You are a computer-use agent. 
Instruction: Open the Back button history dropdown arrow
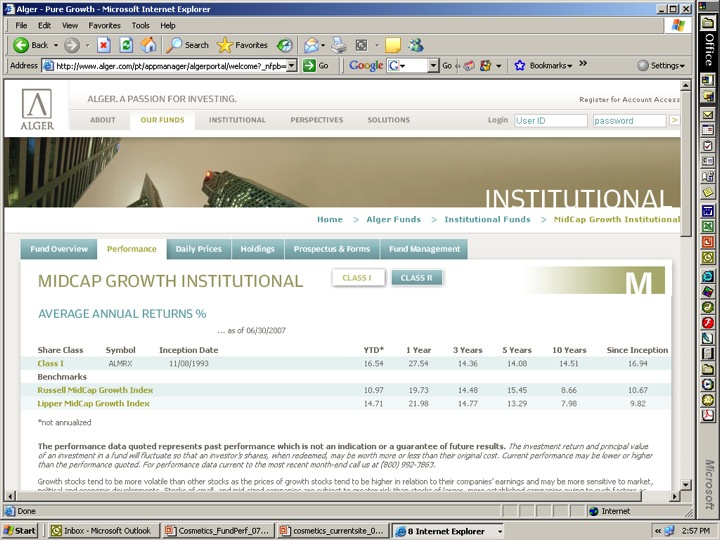tap(56, 45)
